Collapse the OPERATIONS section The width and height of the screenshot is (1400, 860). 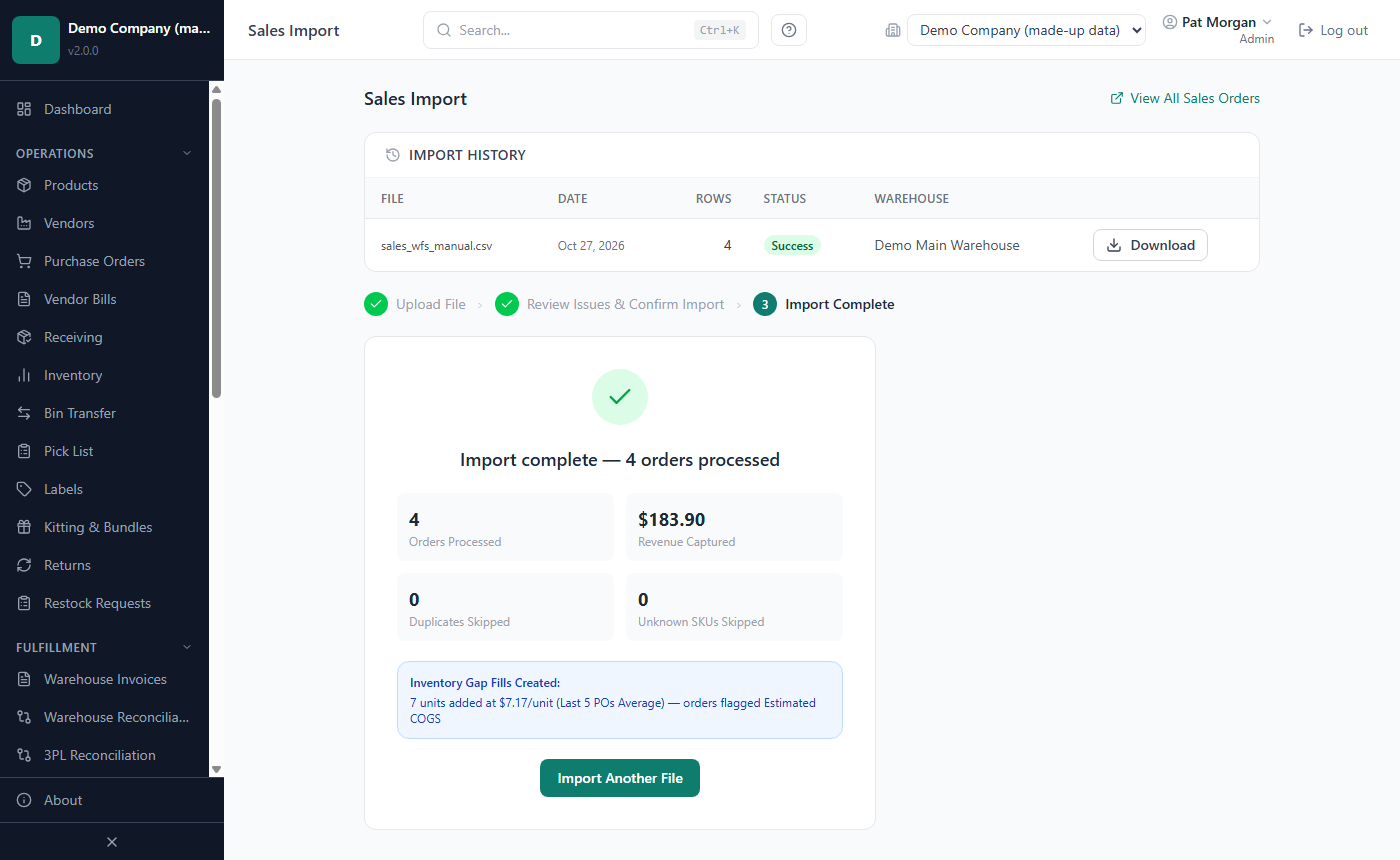(104, 153)
